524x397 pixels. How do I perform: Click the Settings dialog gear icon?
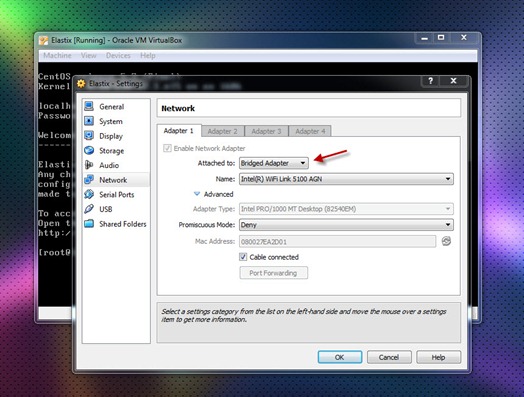click(x=81, y=83)
